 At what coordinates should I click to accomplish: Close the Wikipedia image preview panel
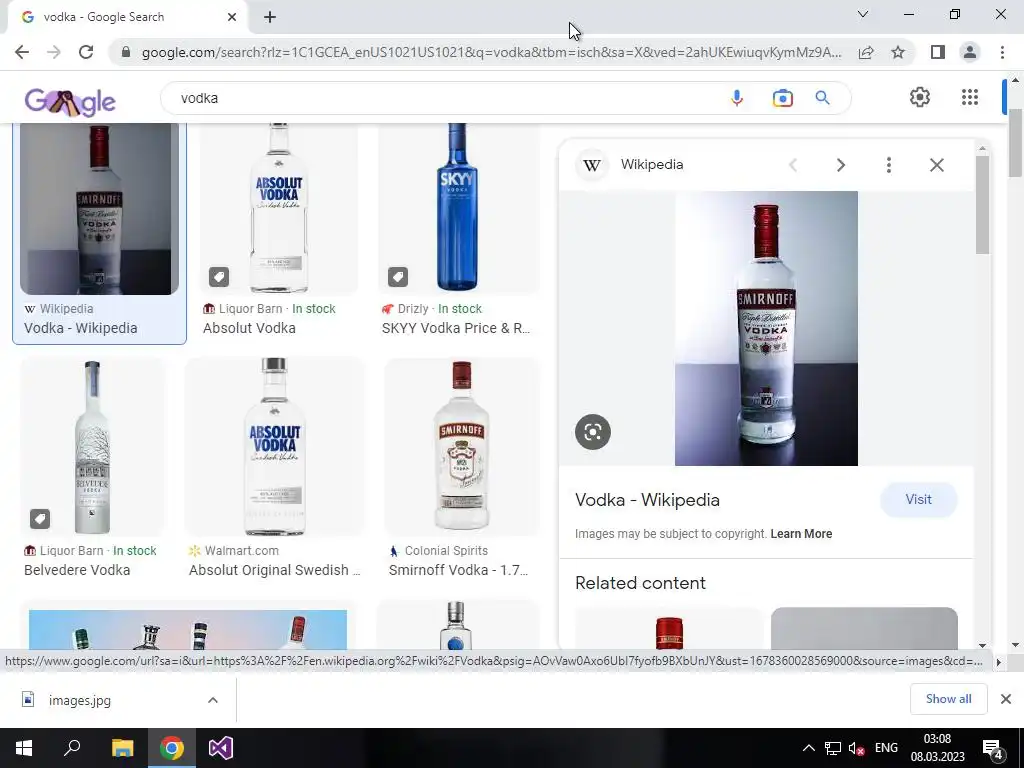point(936,165)
